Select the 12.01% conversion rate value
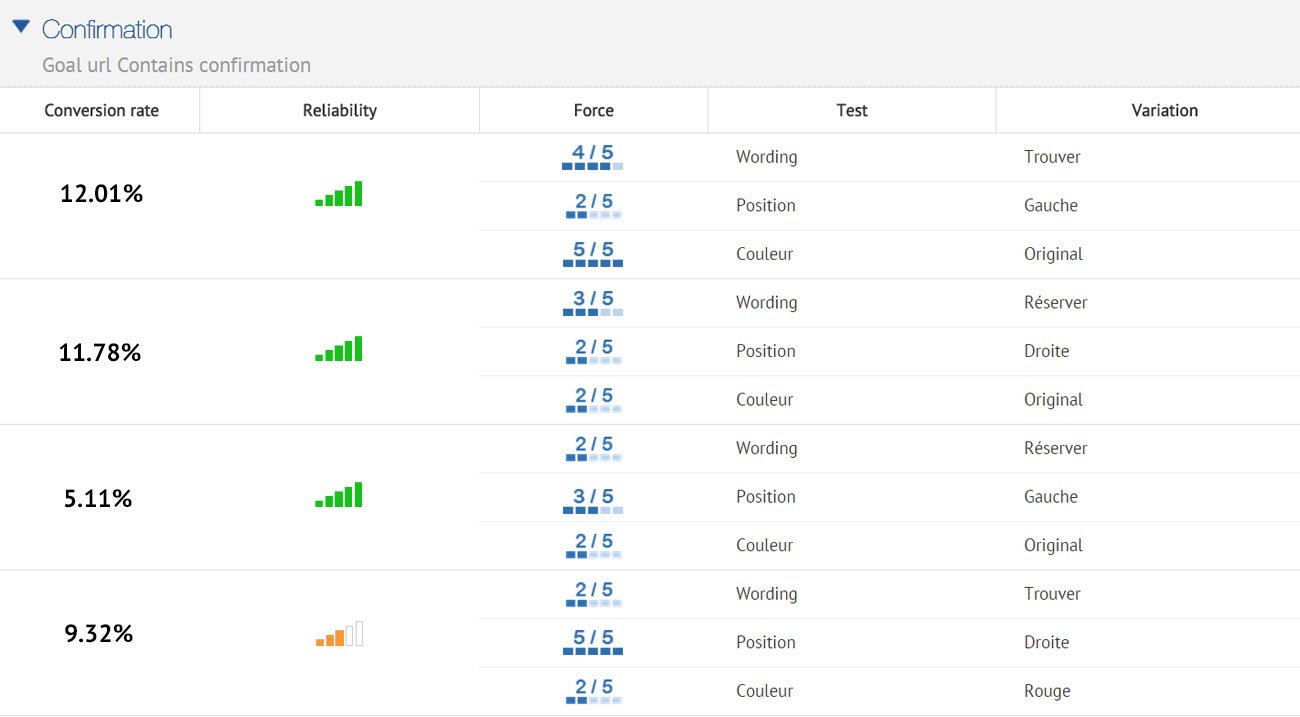1300x717 pixels. click(101, 194)
